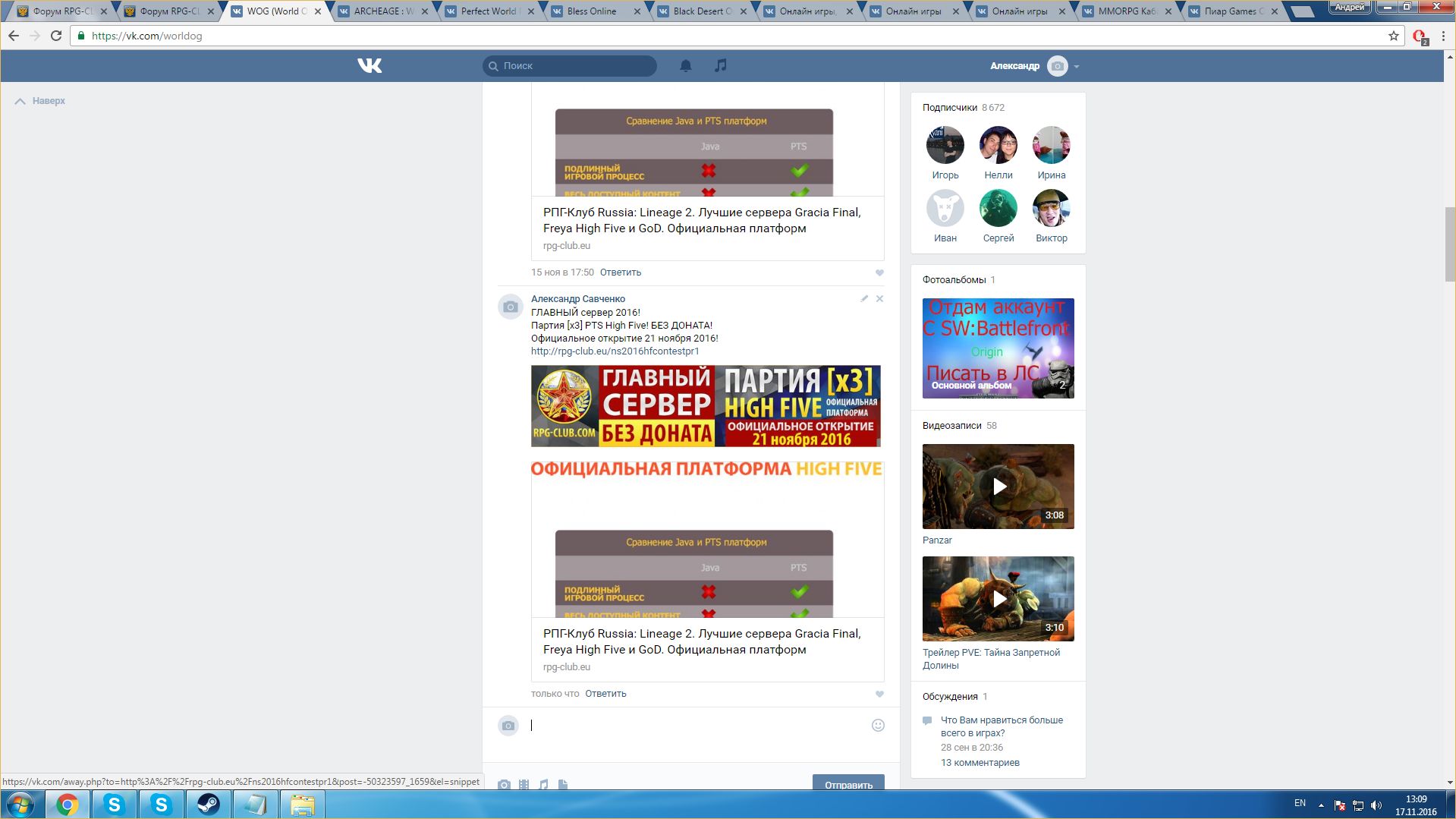The image size is (1456, 819).
Task: Open the notifications bell
Action: point(685,66)
